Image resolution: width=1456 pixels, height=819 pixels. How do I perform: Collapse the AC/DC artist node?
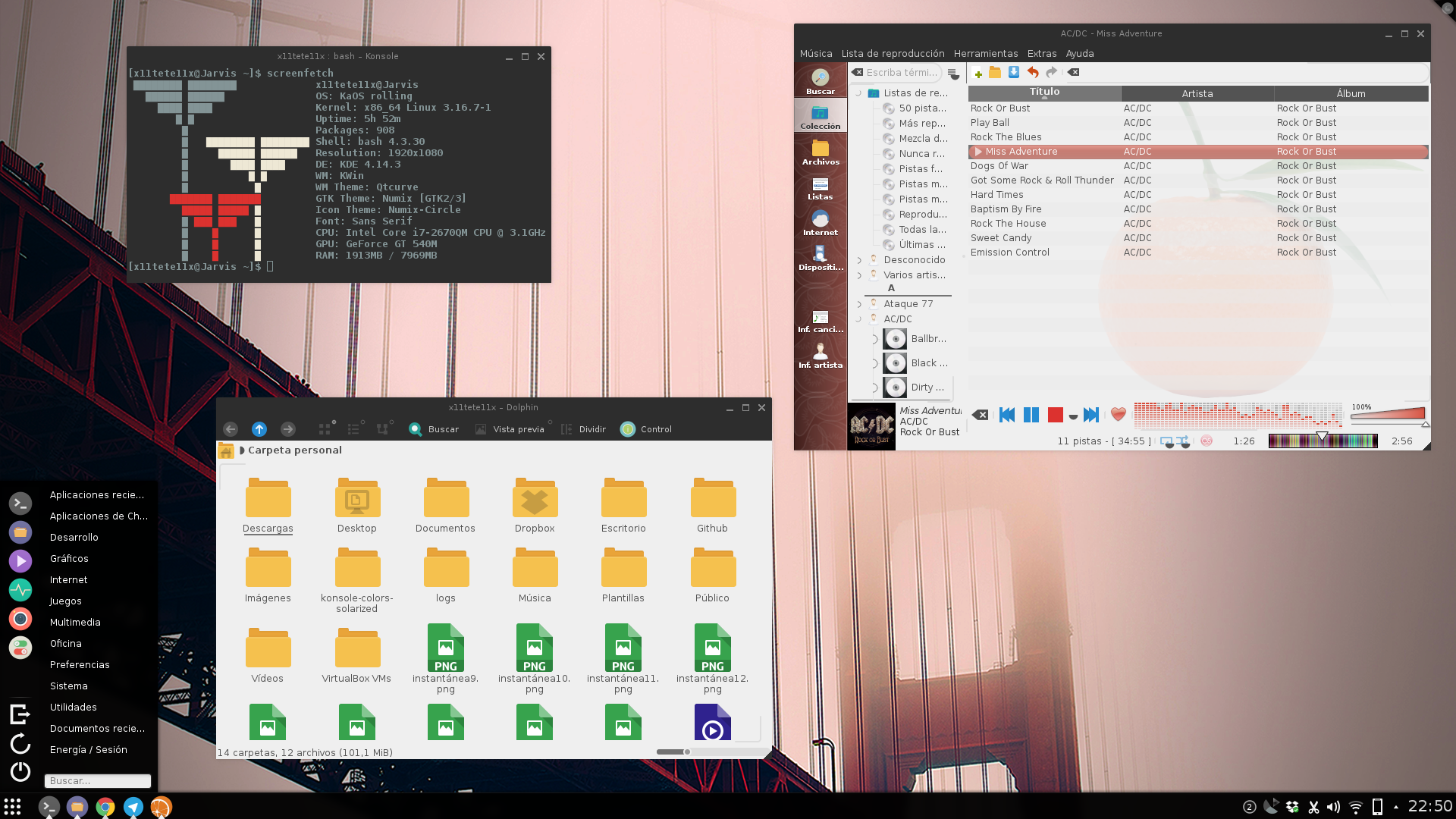click(859, 319)
